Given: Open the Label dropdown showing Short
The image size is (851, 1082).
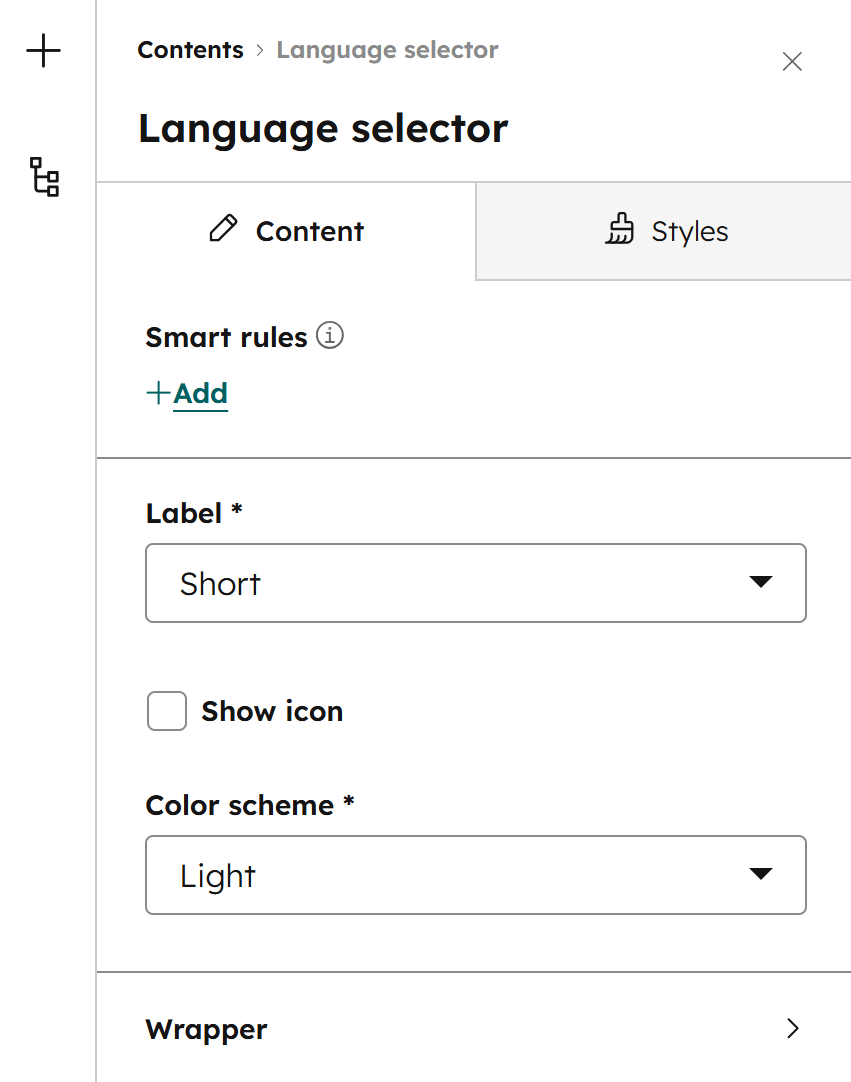Looking at the screenshot, I should pyautogui.click(x=476, y=582).
